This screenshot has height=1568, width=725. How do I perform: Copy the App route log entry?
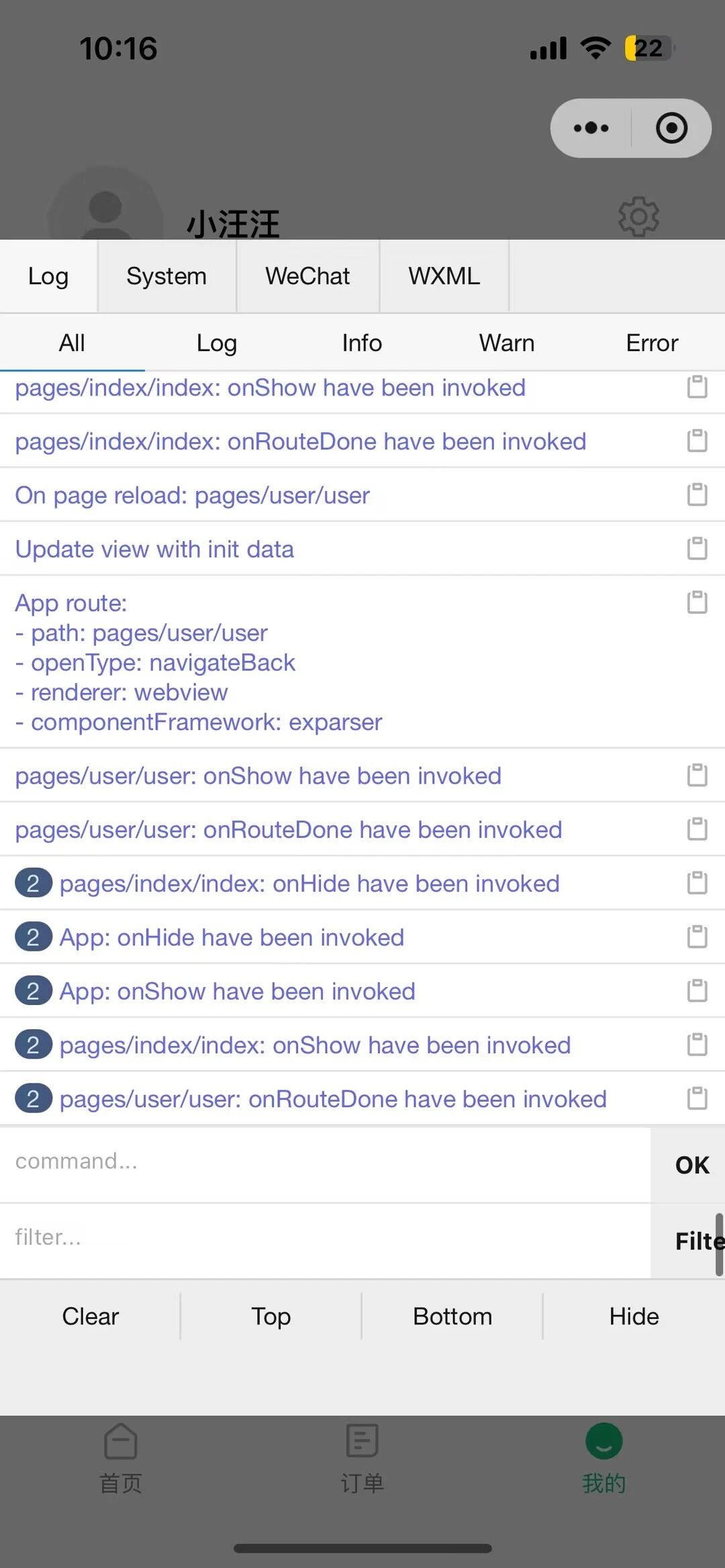[x=697, y=602]
